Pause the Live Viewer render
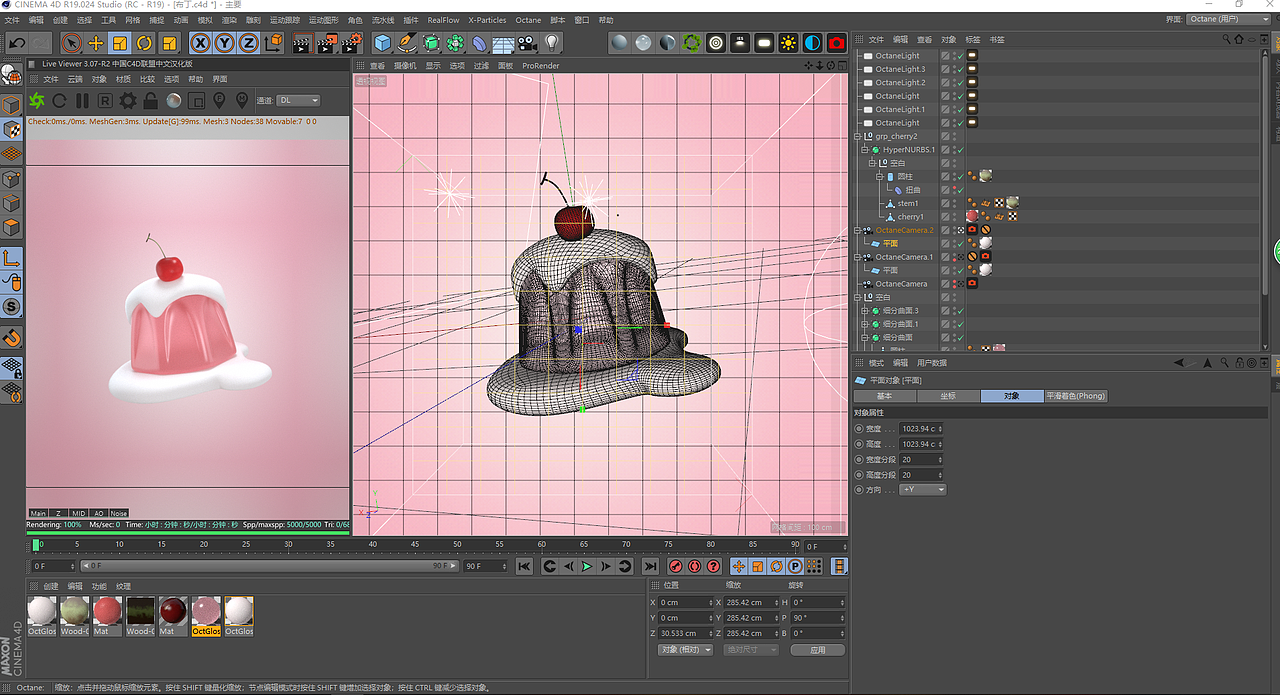This screenshot has width=1280, height=695. (82, 101)
